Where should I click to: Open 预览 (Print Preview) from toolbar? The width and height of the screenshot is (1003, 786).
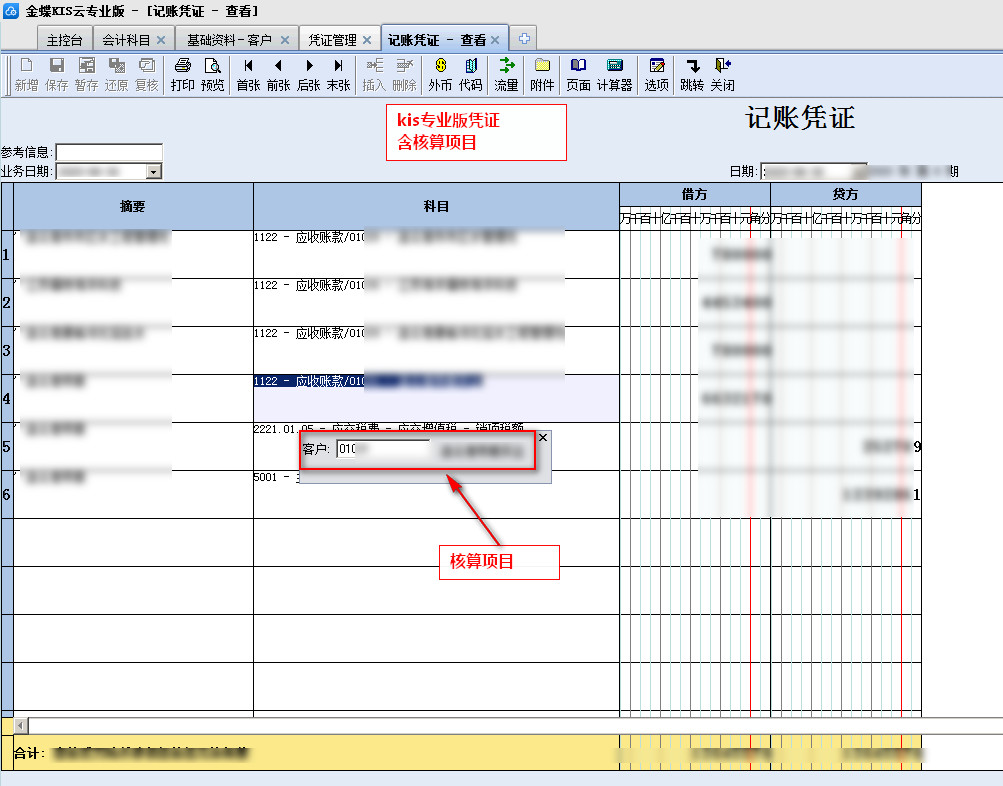click(x=213, y=74)
